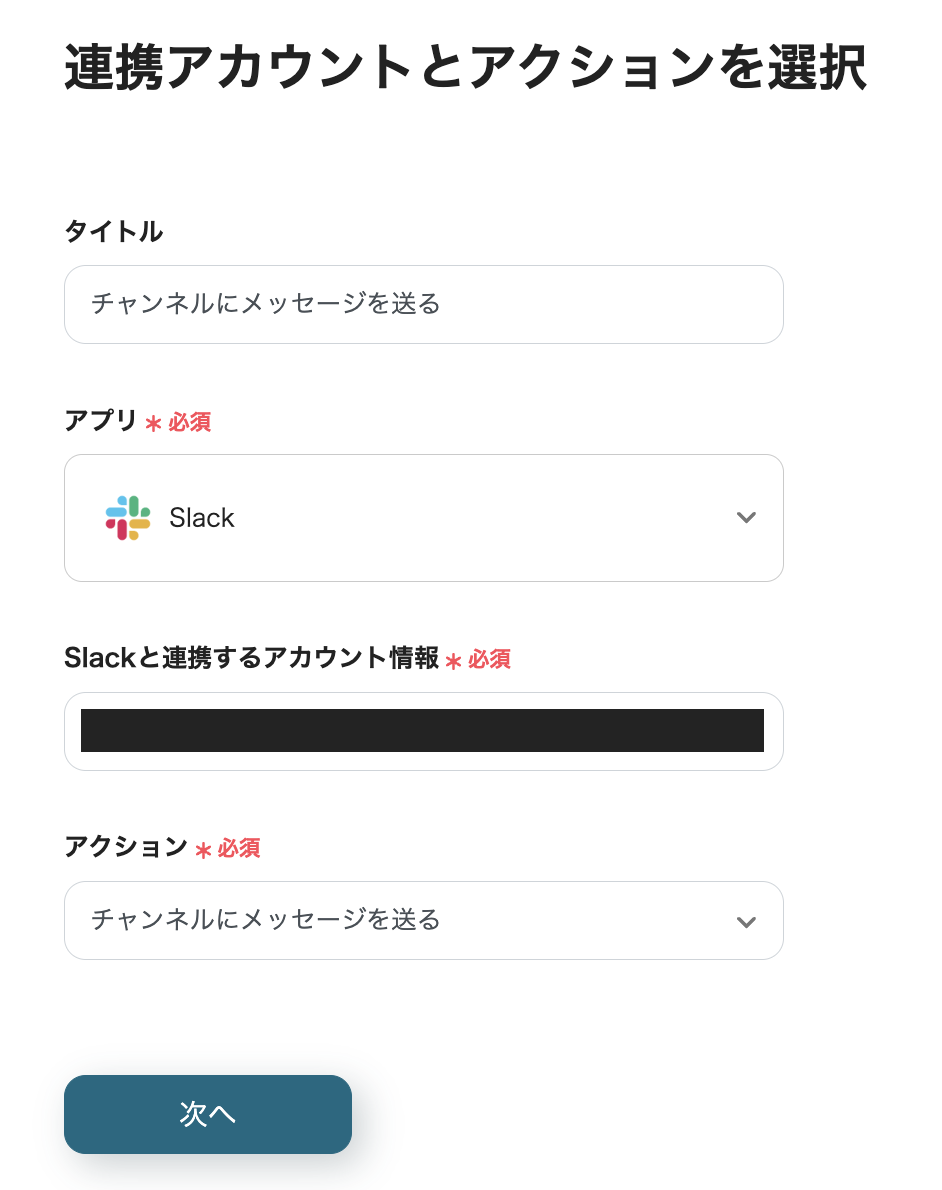This screenshot has width=942, height=1190.
Task: Select the "Slack" app name text
Action: click(x=202, y=518)
